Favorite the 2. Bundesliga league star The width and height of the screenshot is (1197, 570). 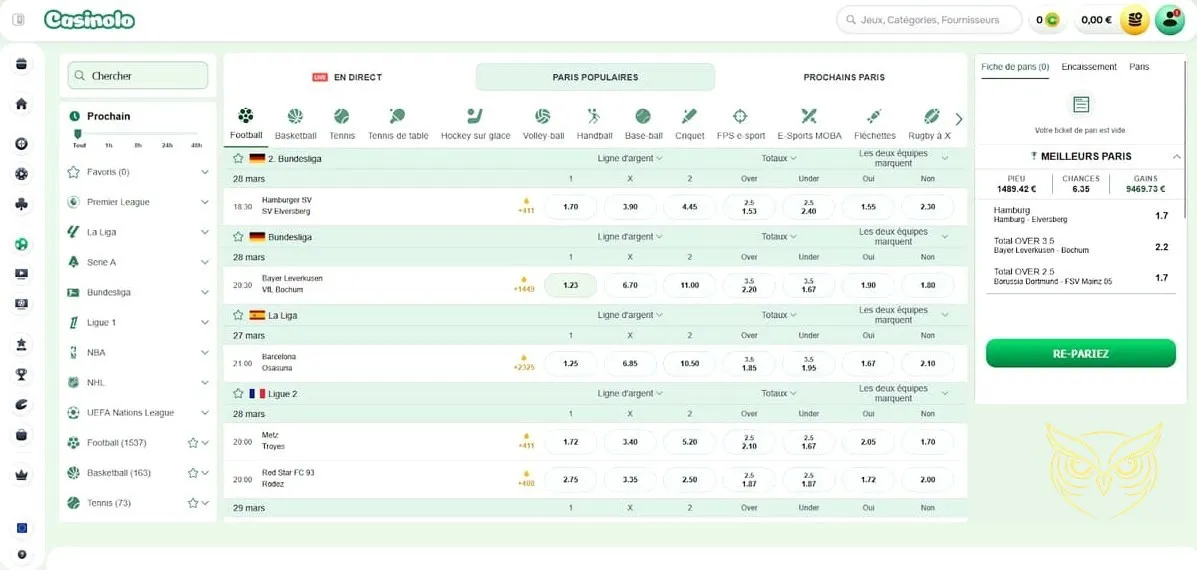point(238,159)
